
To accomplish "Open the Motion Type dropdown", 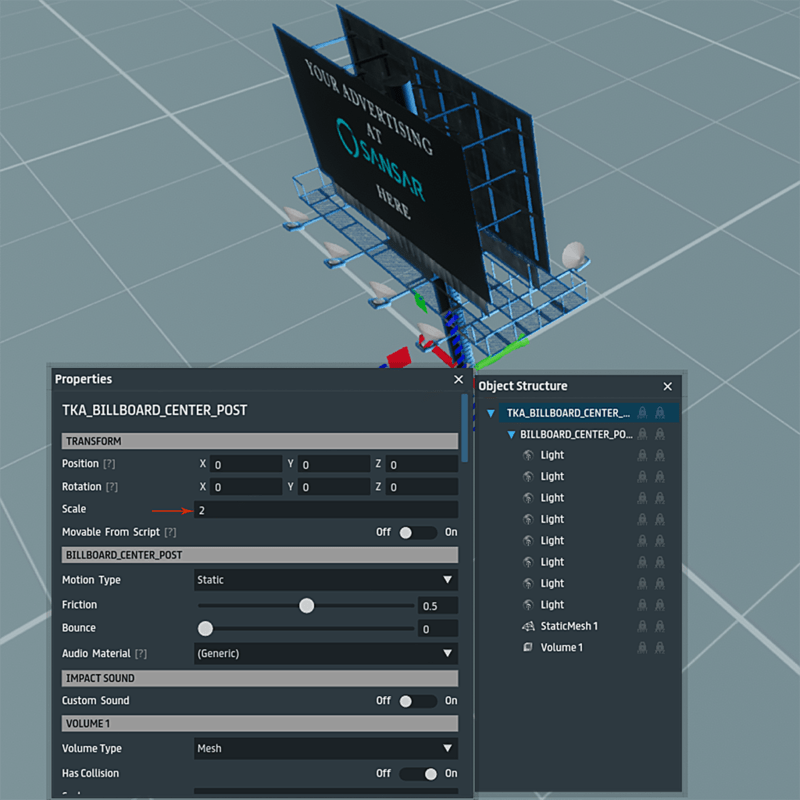I will point(325,580).
